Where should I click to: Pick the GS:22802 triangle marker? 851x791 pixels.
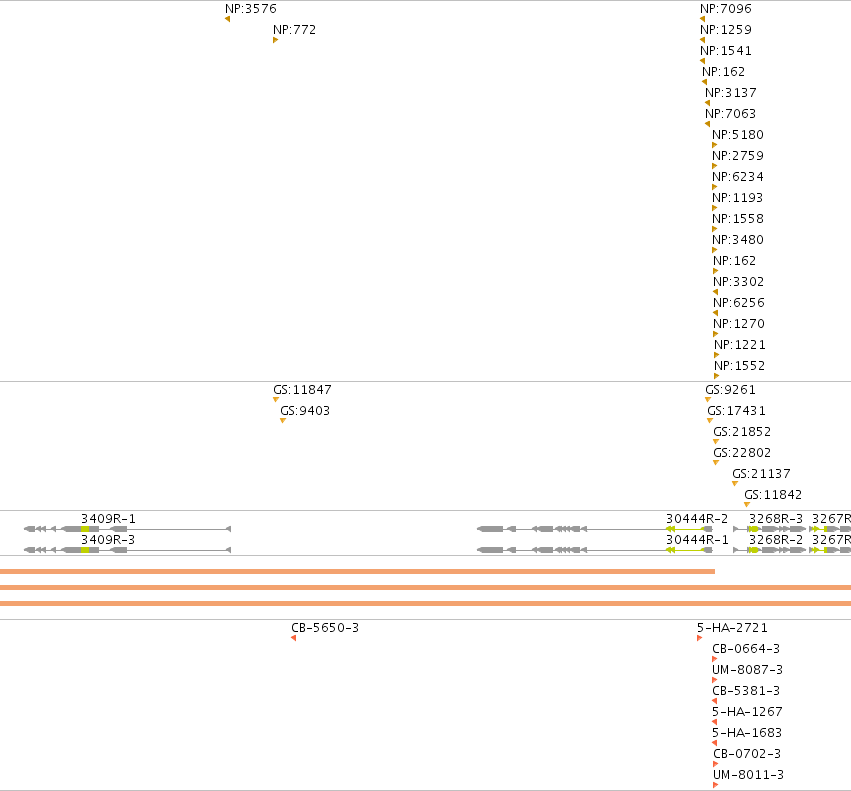[x=716, y=463]
